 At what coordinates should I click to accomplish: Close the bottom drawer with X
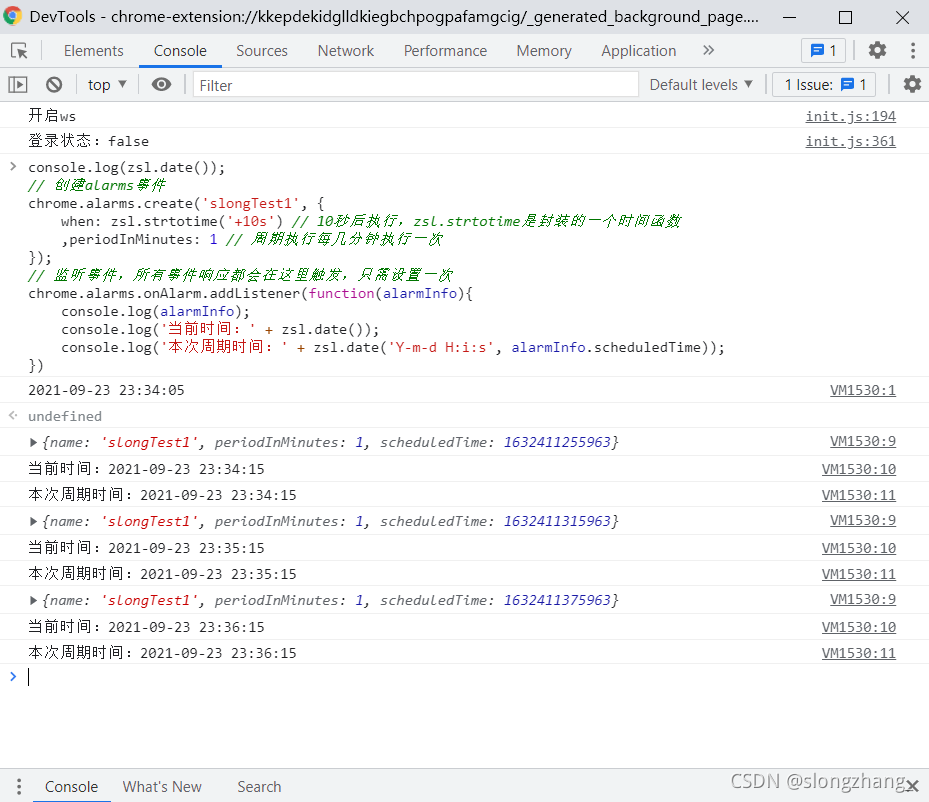click(x=912, y=786)
